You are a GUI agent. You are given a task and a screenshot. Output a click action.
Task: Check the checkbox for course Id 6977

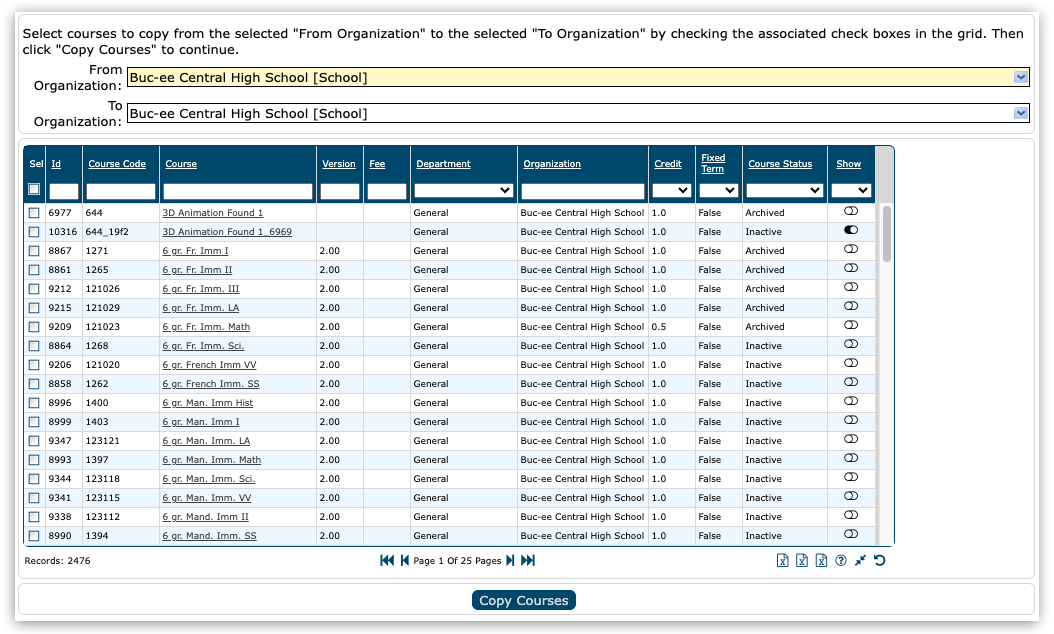(x=33, y=212)
